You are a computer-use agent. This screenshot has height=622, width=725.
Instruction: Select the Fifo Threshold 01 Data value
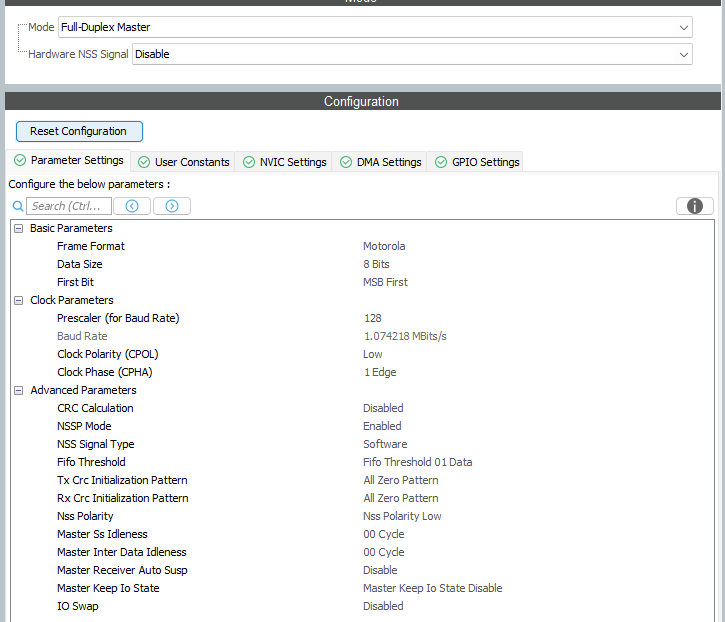(x=418, y=462)
